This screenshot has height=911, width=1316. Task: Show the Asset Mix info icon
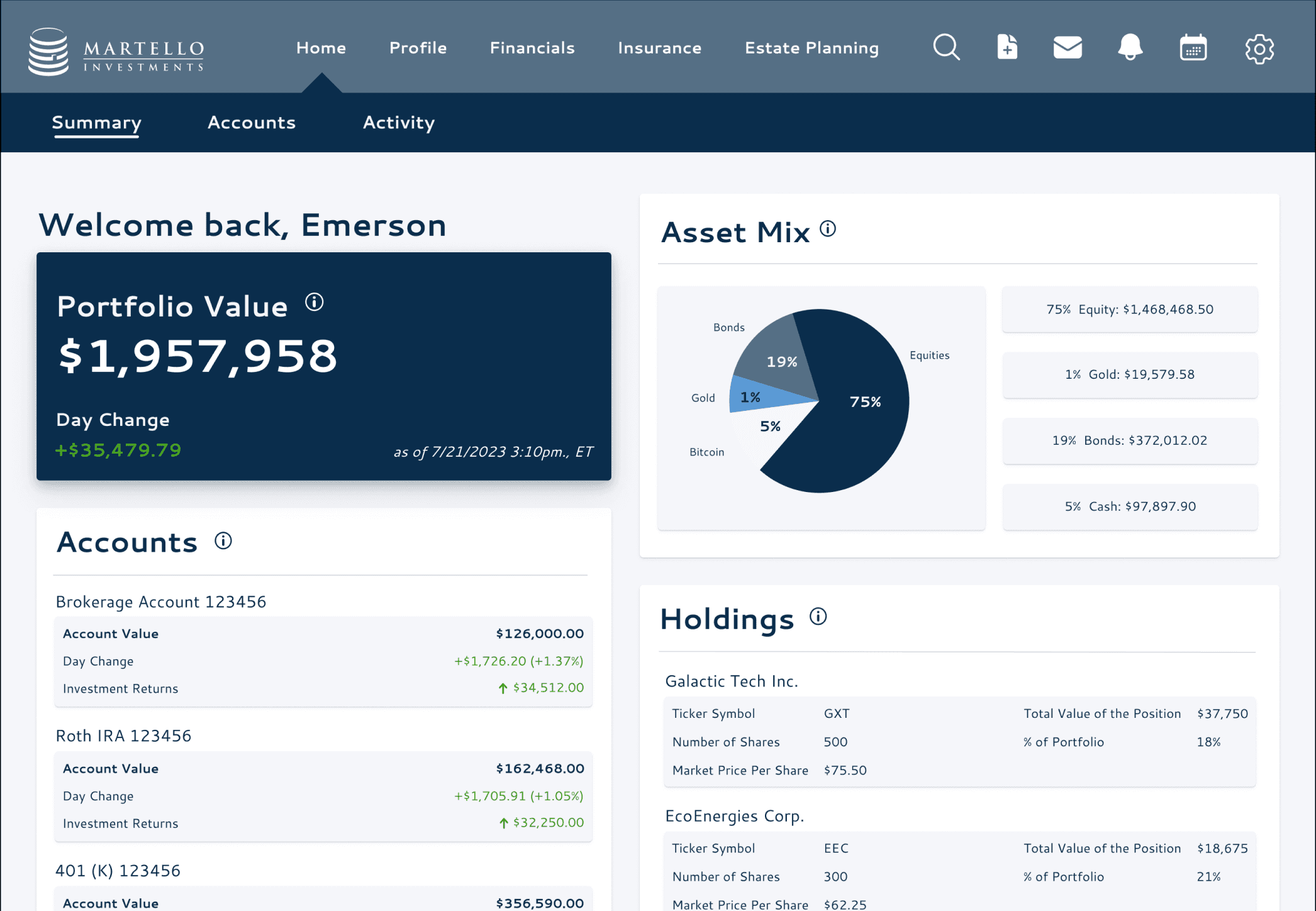(828, 229)
